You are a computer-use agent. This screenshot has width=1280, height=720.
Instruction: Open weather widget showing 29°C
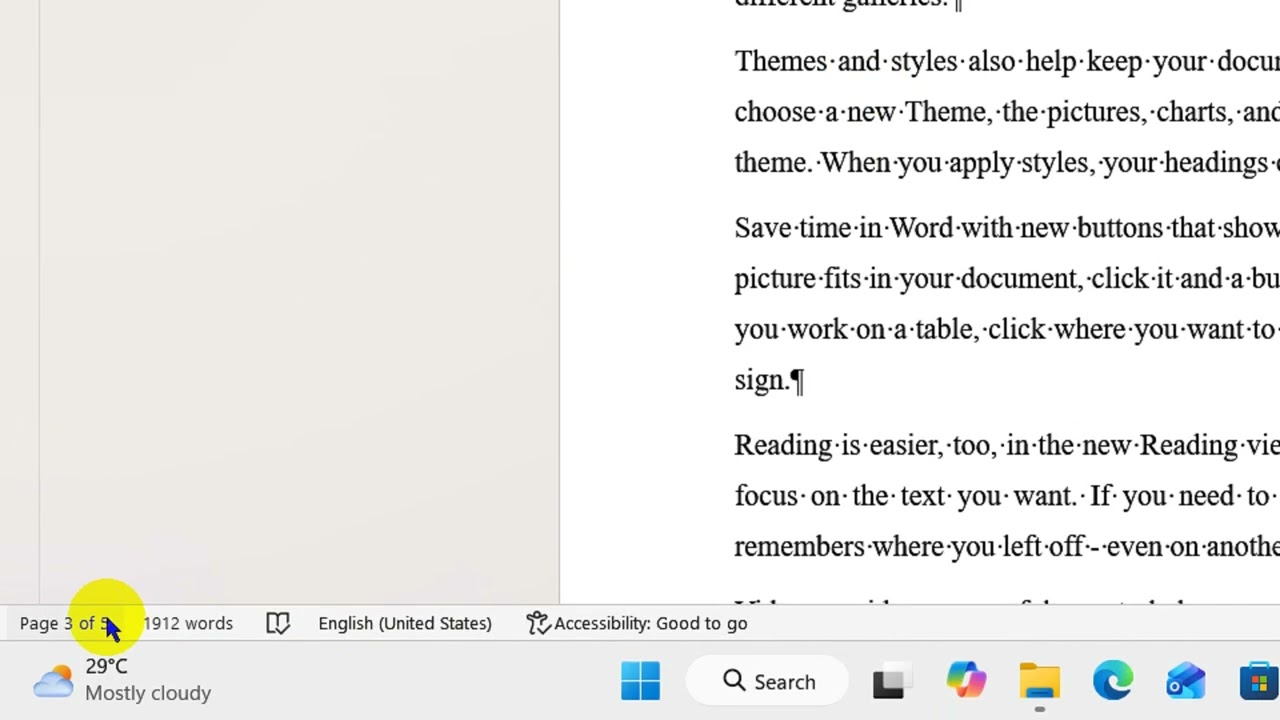coord(122,680)
